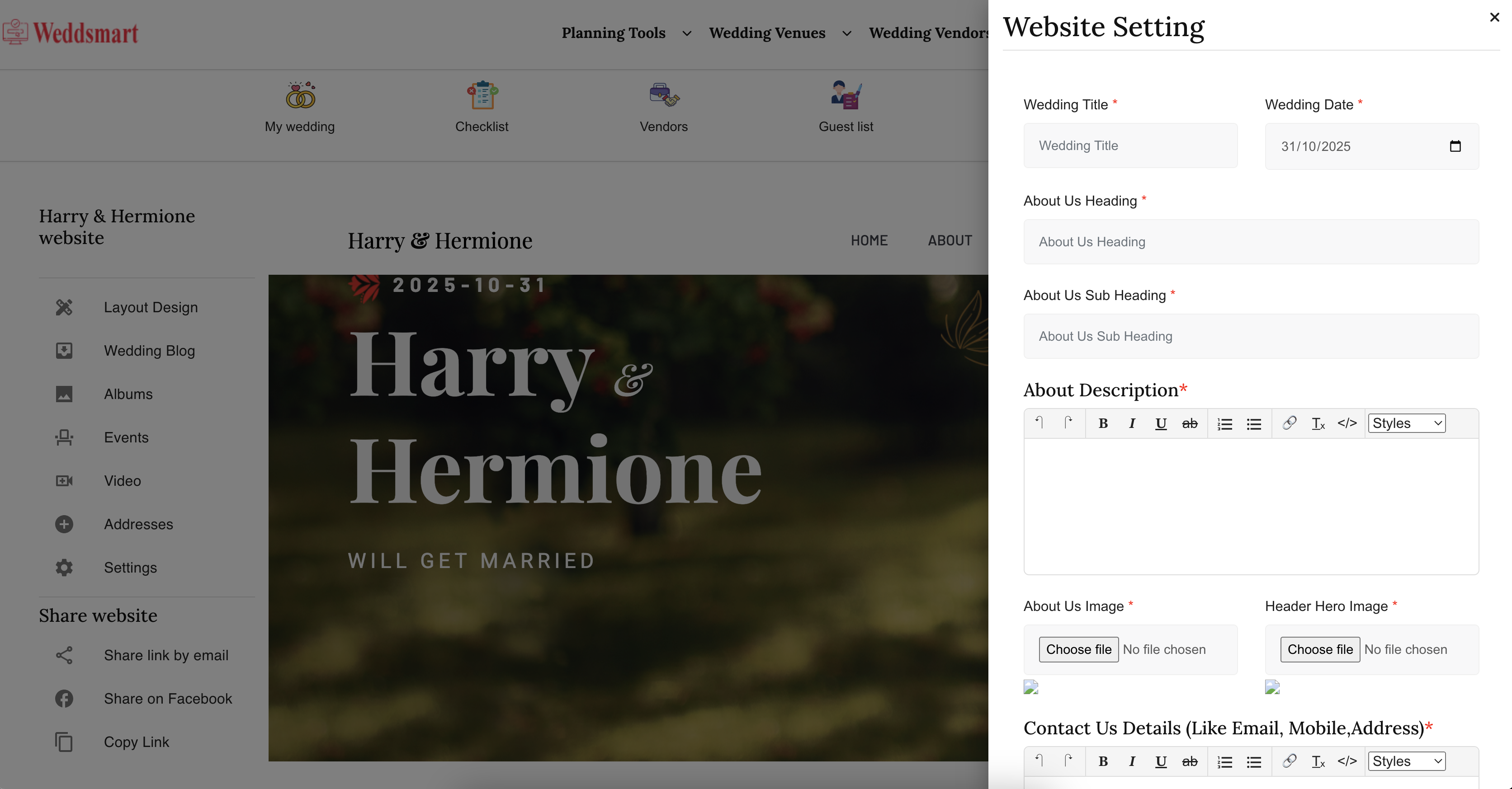Open the Wedding Venues menu
The image size is (1512, 789).
coord(766,33)
